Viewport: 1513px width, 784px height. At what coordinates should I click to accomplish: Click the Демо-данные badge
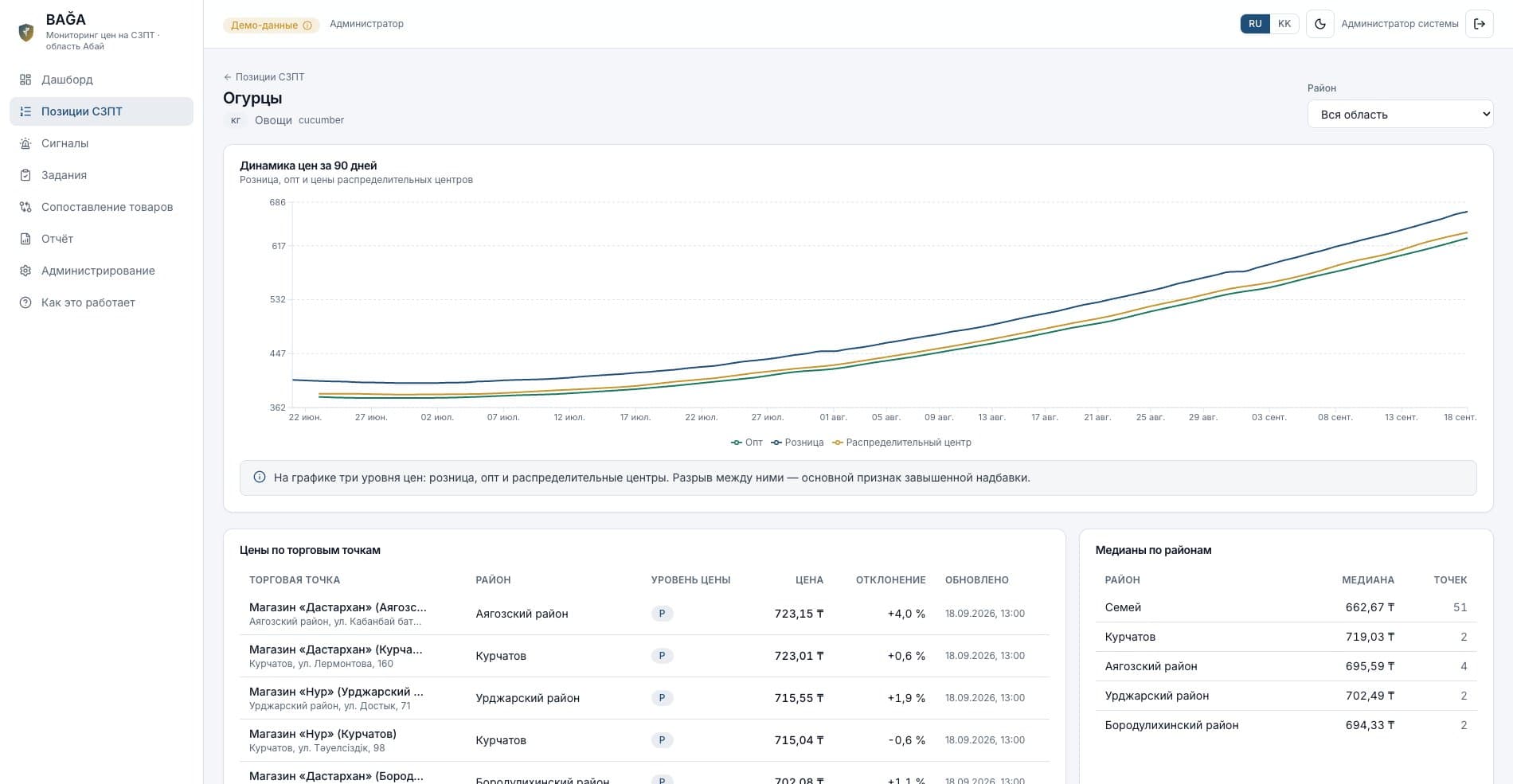click(x=271, y=25)
